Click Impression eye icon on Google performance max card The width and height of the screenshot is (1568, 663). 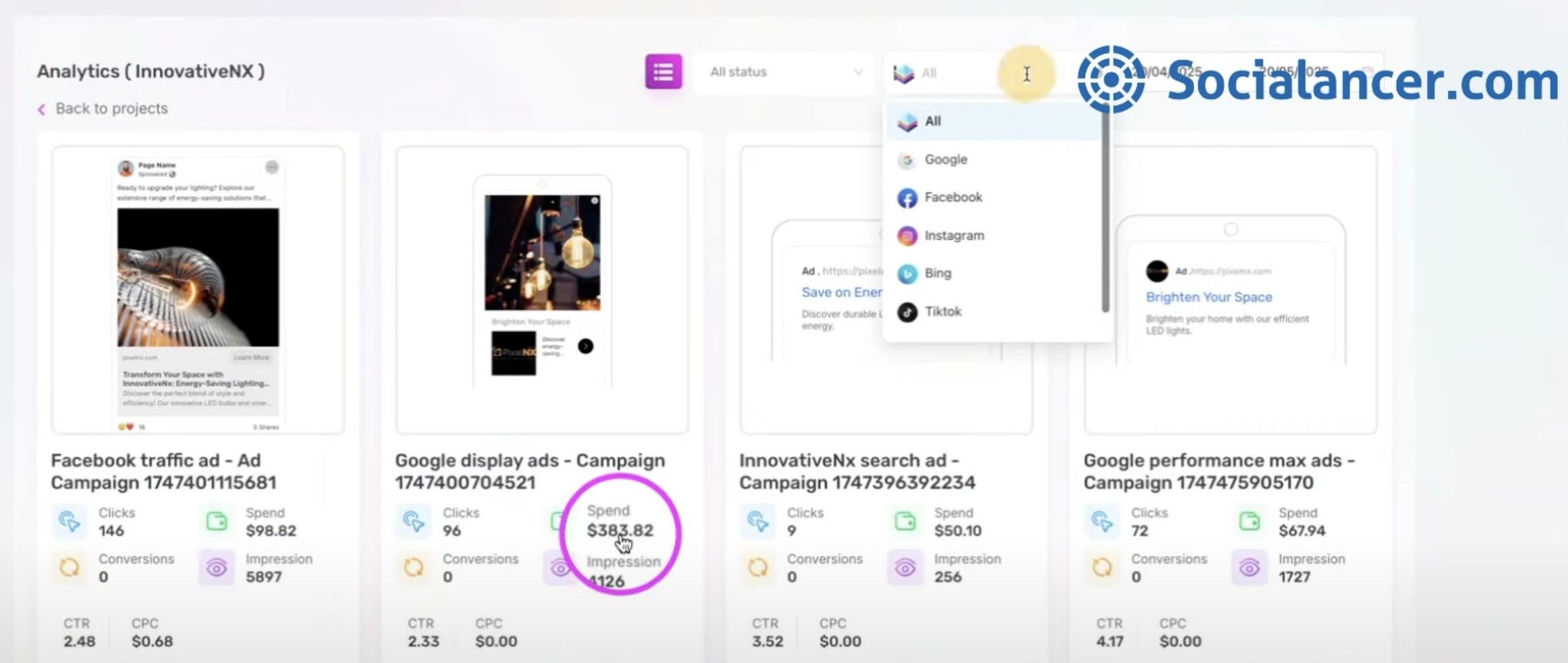coord(1249,567)
